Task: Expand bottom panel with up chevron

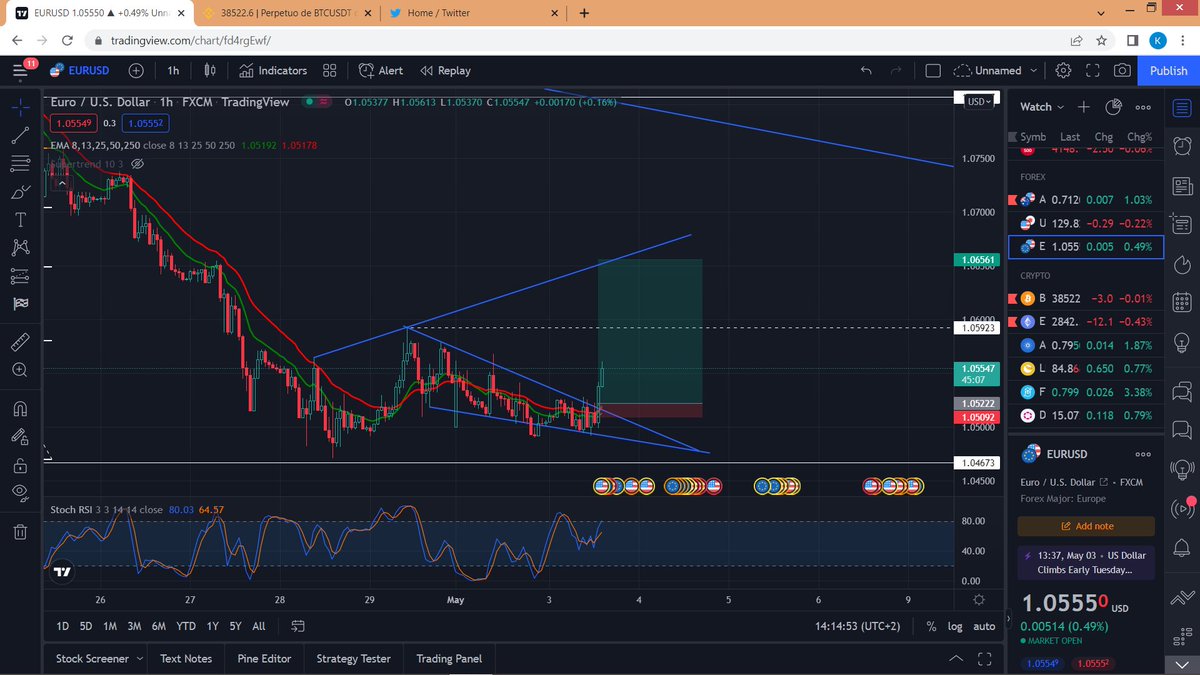Action: click(x=957, y=658)
